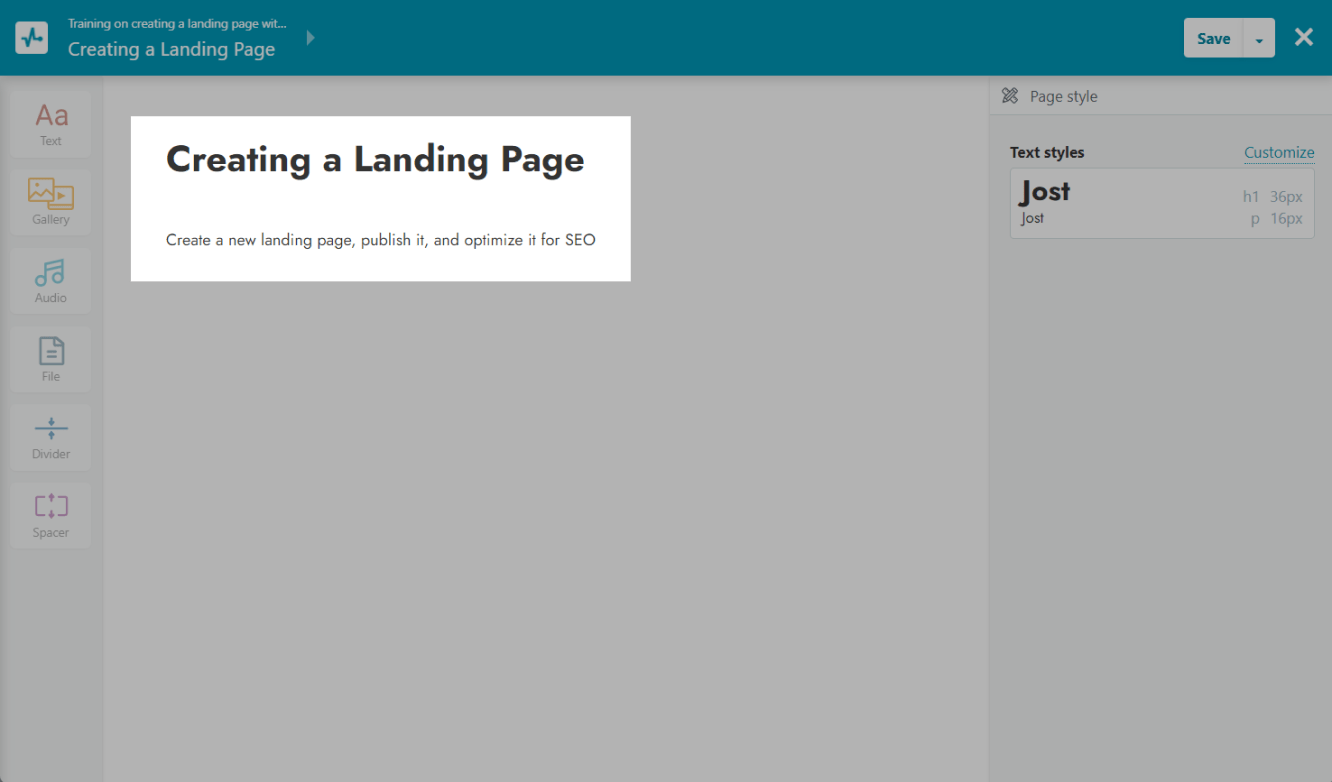Click the Page style pencil-ruler icon
Image resolution: width=1332 pixels, height=782 pixels.
[x=1010, y=96]
